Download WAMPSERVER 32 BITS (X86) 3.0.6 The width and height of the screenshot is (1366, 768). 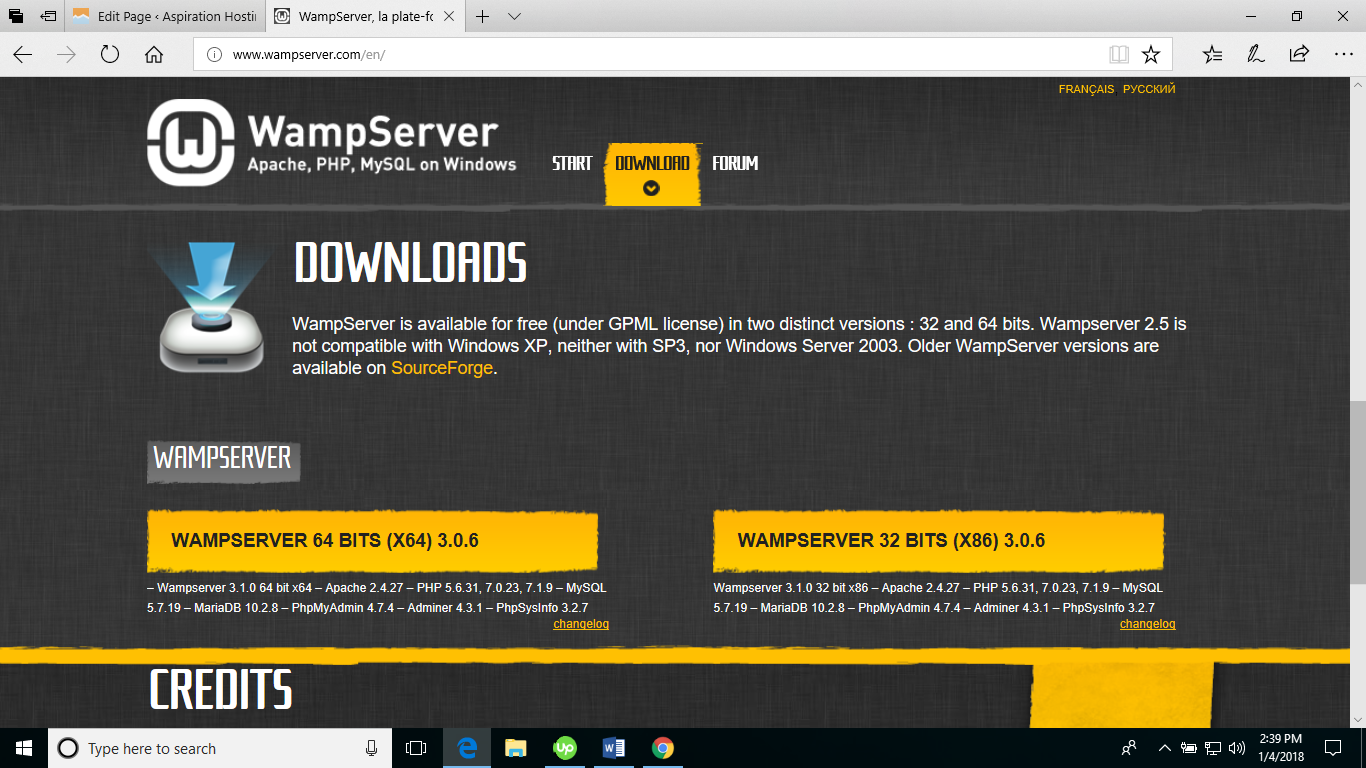pyautogui.click(x=938, y=541)
